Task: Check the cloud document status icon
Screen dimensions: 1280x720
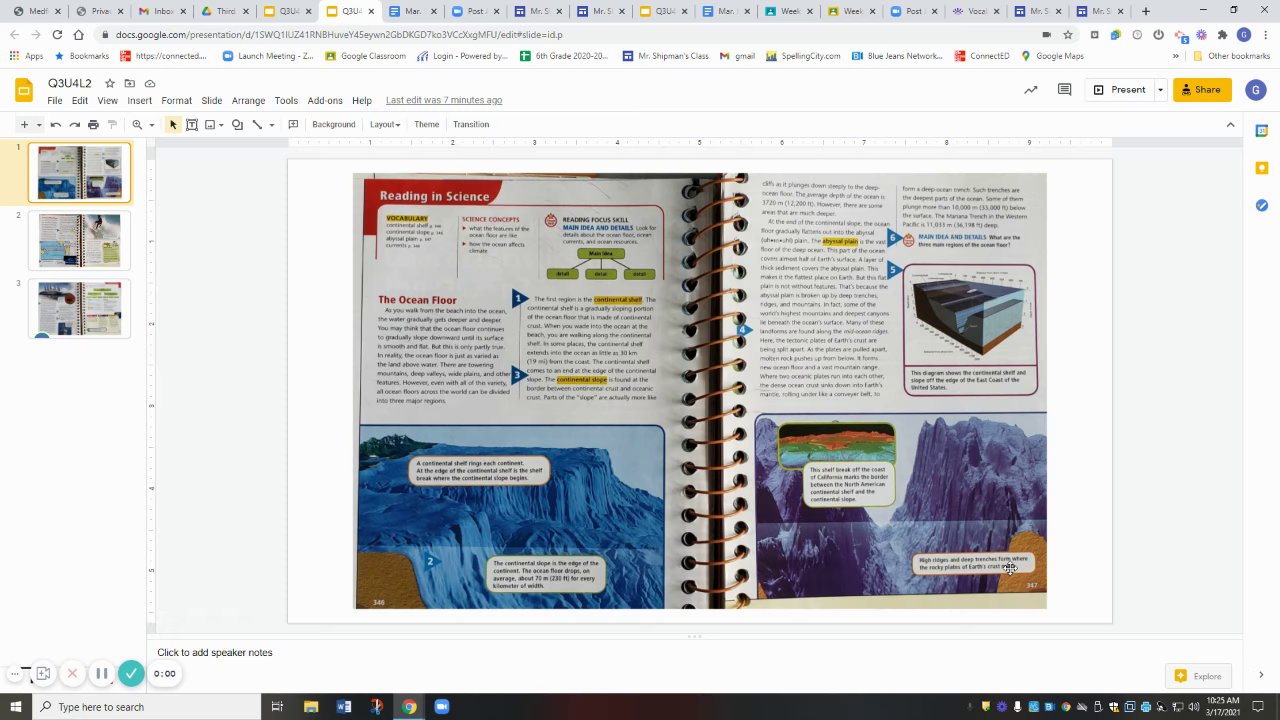Action: coord(150,83)
